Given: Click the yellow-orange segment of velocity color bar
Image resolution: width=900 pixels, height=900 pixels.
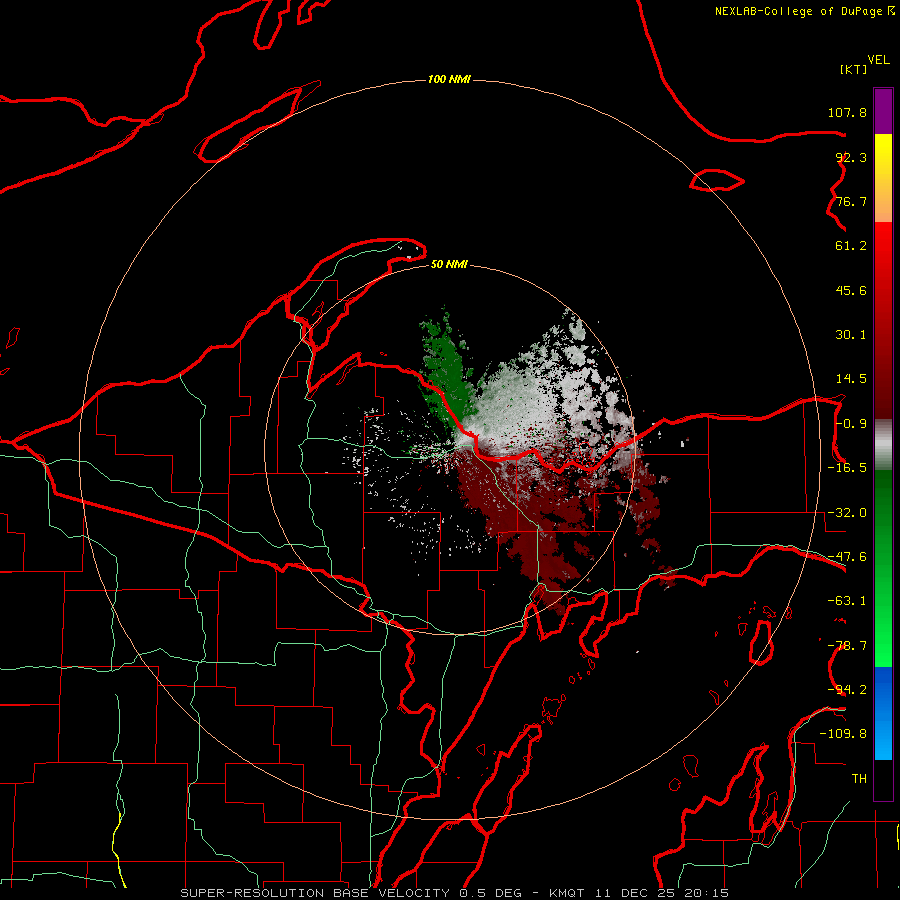Looking at the screenshot, I should (x=883, y=178).
